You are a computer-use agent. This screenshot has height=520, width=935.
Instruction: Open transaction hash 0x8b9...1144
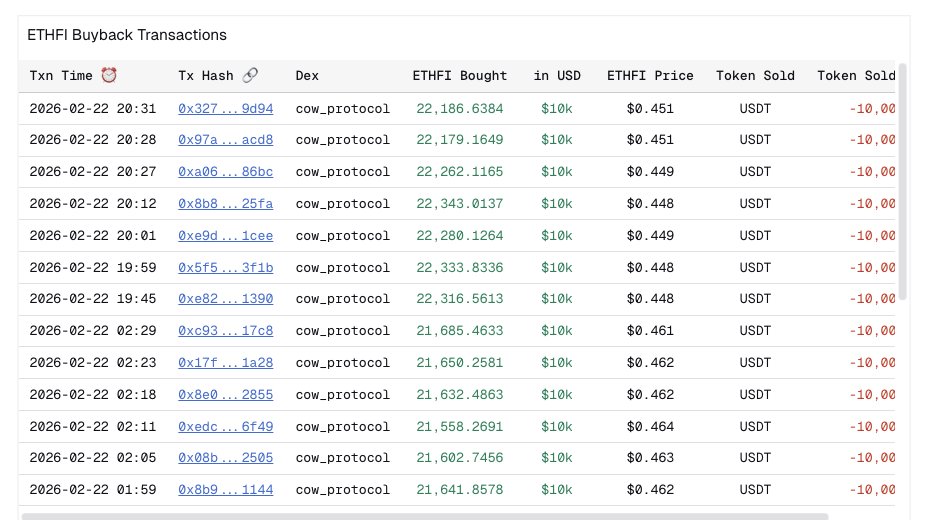[x=225, y=490]
